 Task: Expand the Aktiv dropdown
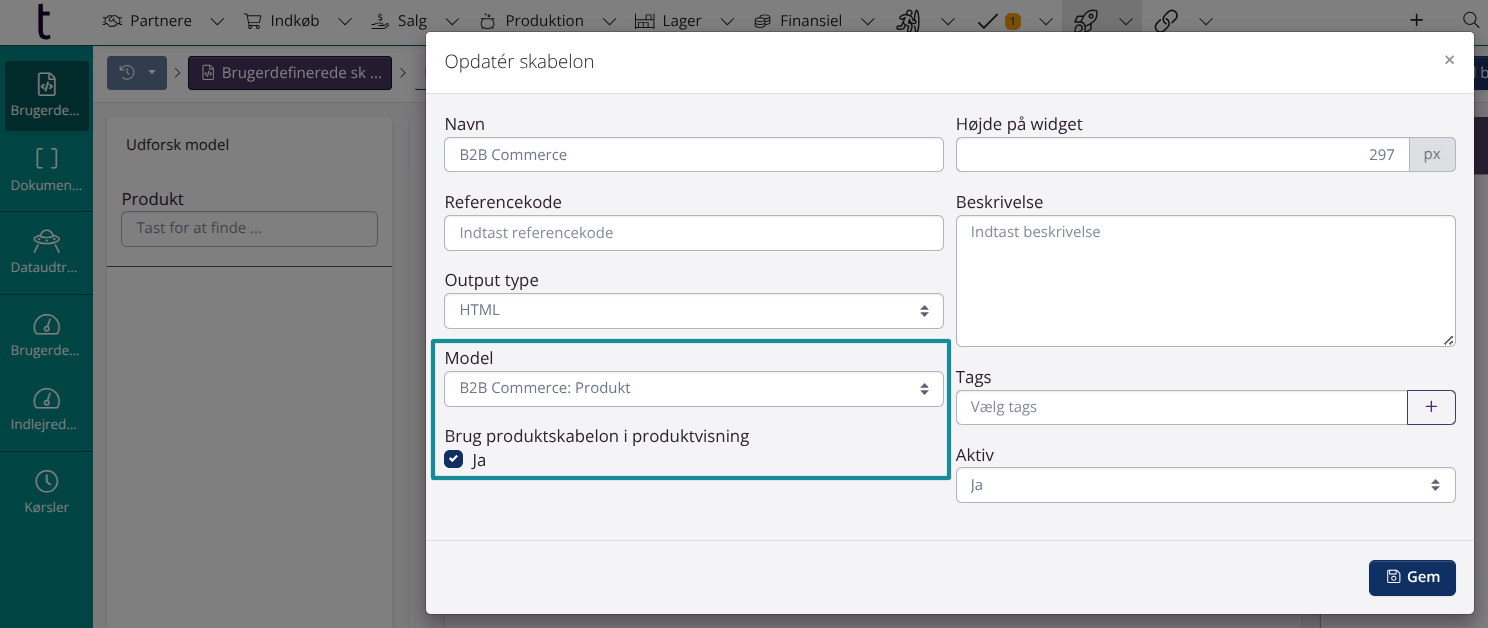click(1205, 485)
